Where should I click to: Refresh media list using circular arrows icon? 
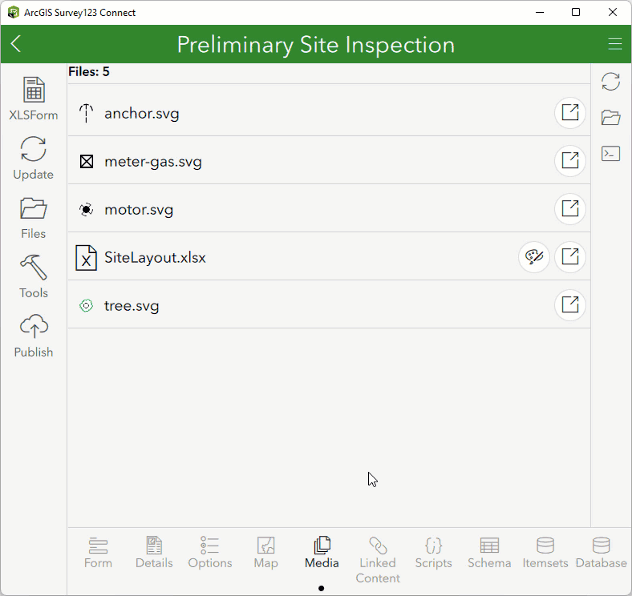pos(611,82)
